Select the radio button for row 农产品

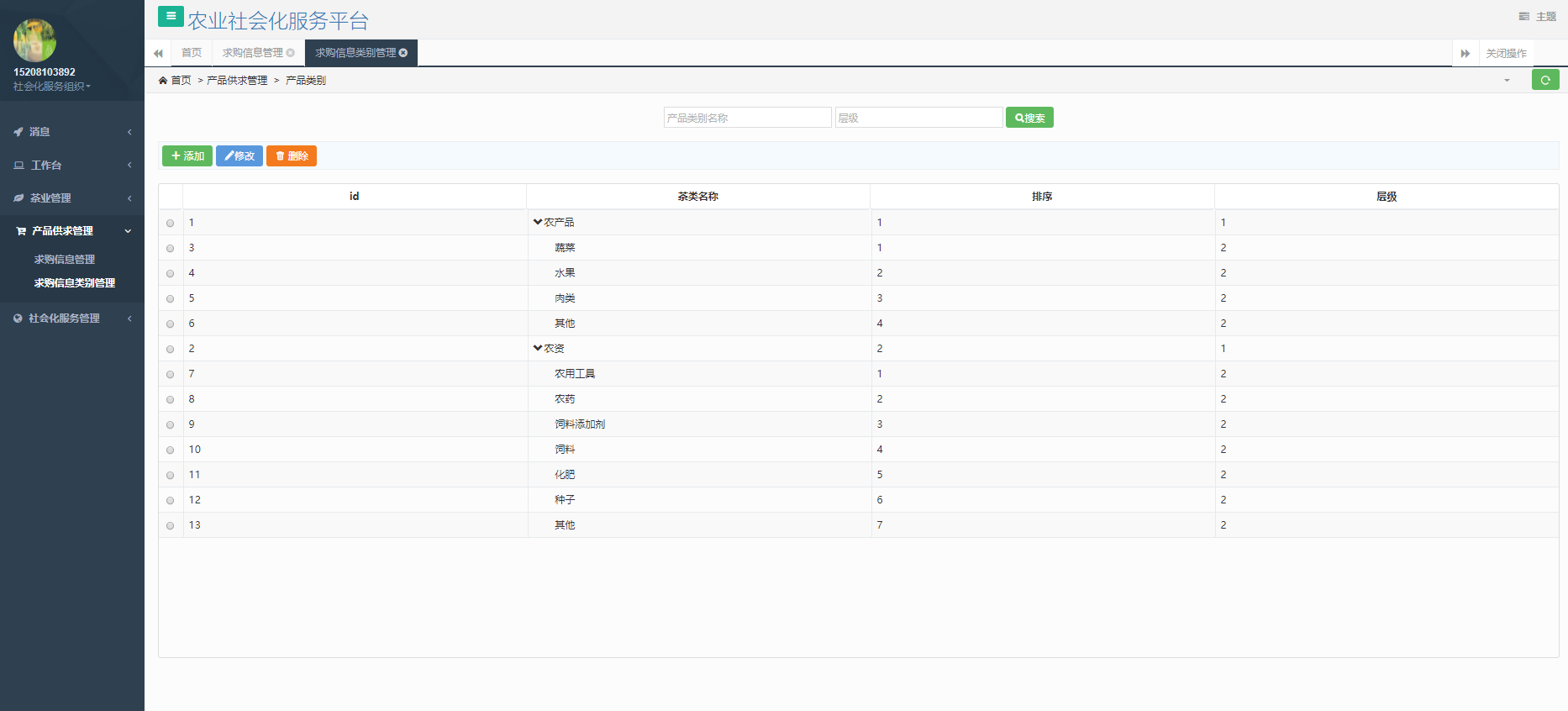tap(171, 224)
